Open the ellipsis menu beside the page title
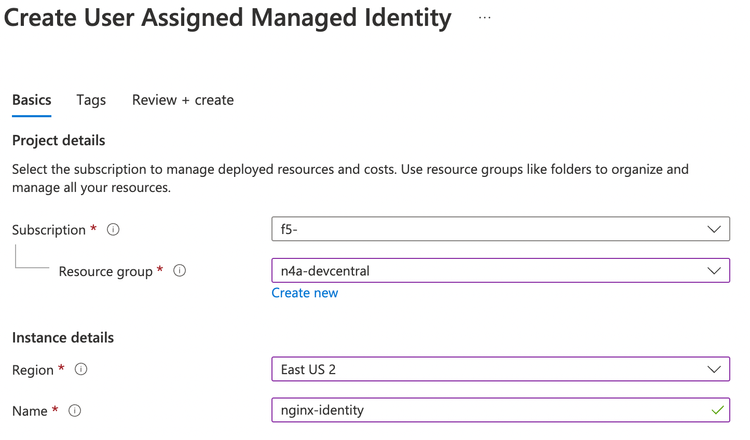 pos(485,18)
